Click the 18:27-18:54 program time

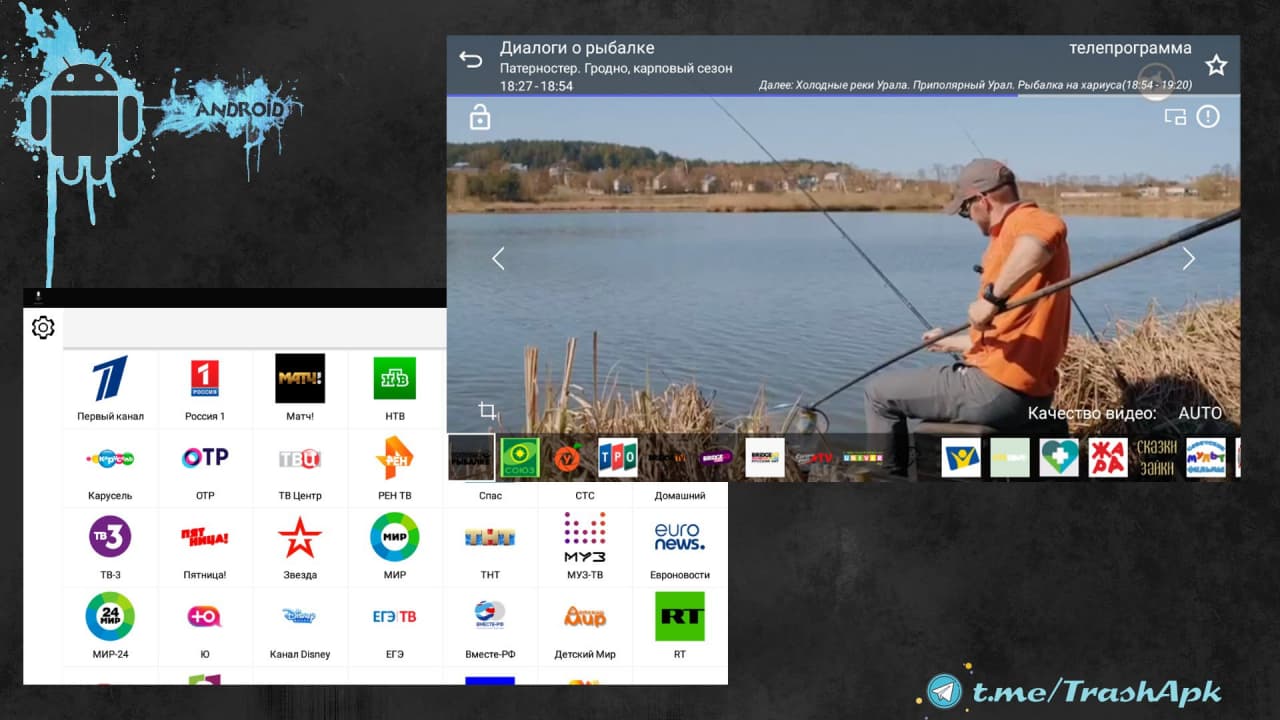[536, 86]
